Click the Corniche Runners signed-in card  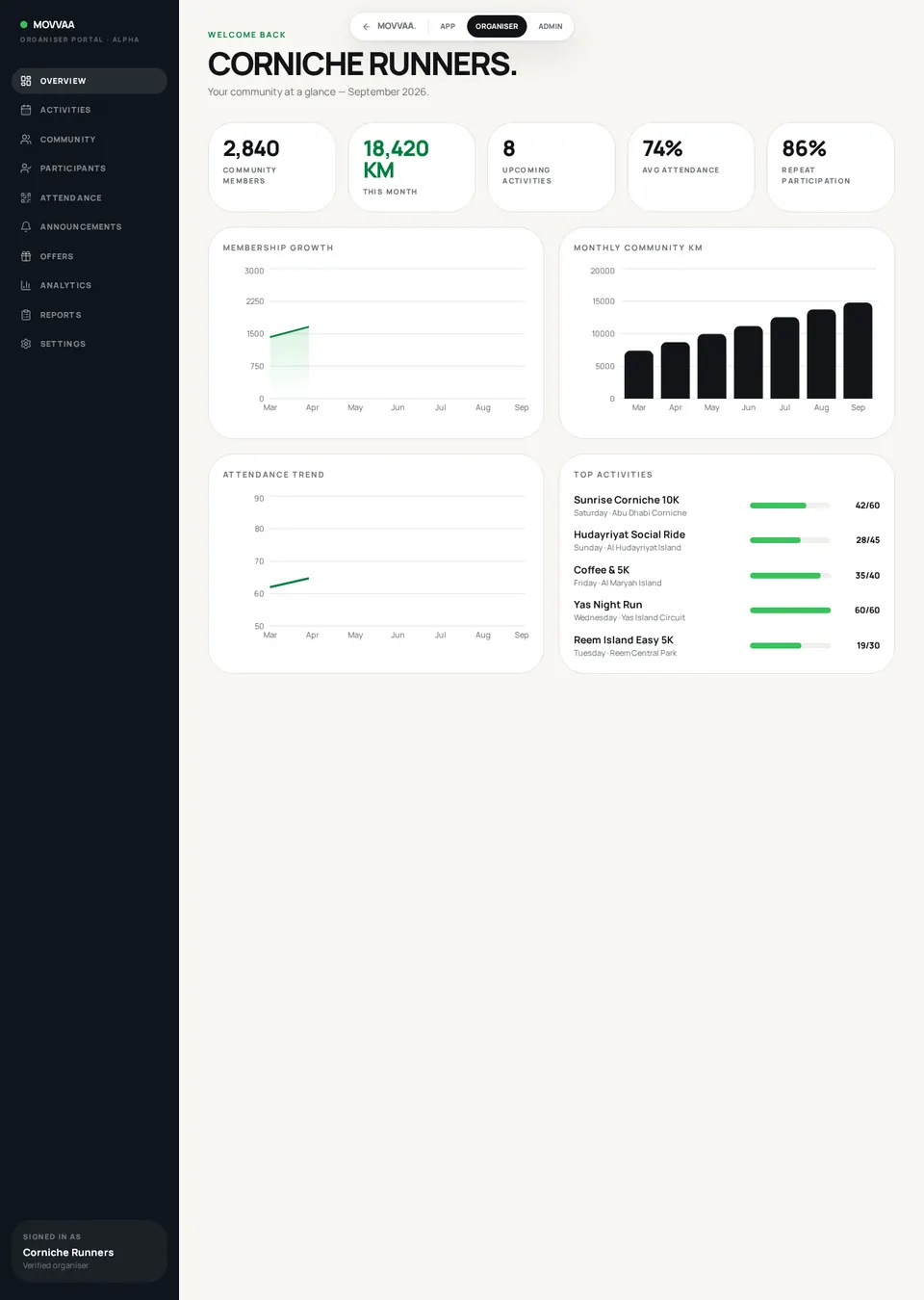90,1251
